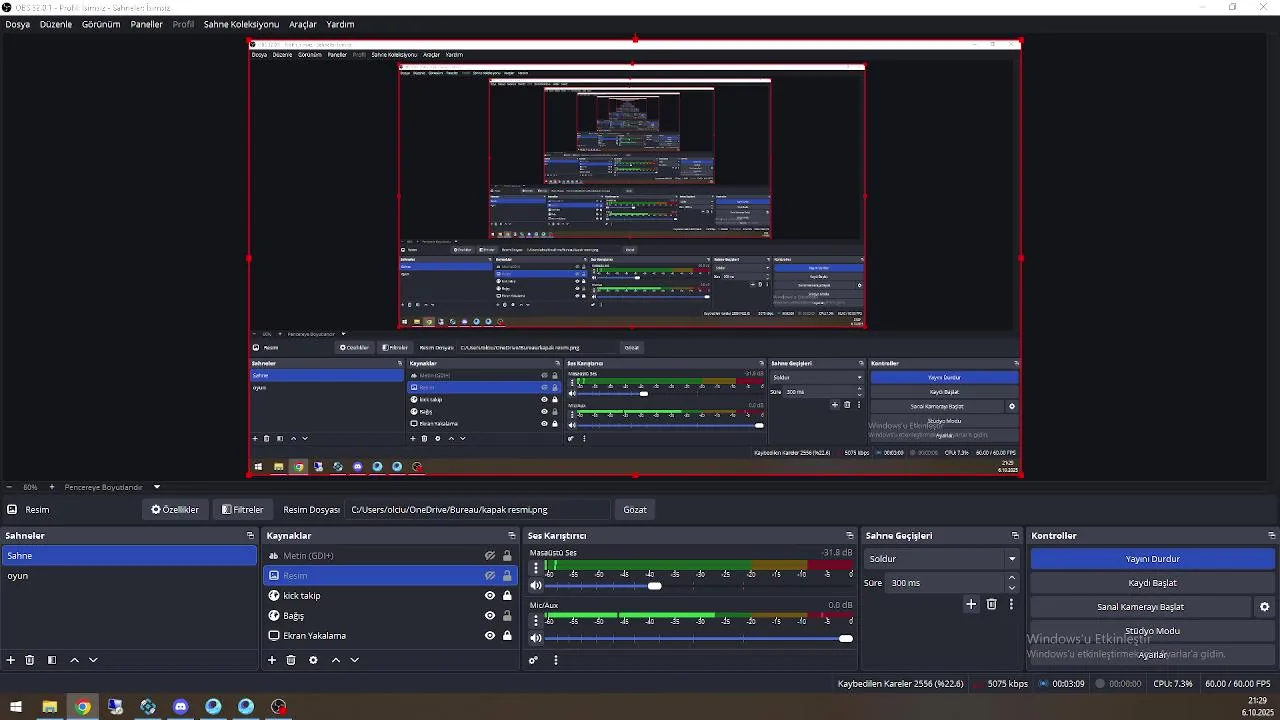Screen dimensions: 1280x720
Task: Remove selected source with trash icon in Kaynaklar
Action: (291, 660)
